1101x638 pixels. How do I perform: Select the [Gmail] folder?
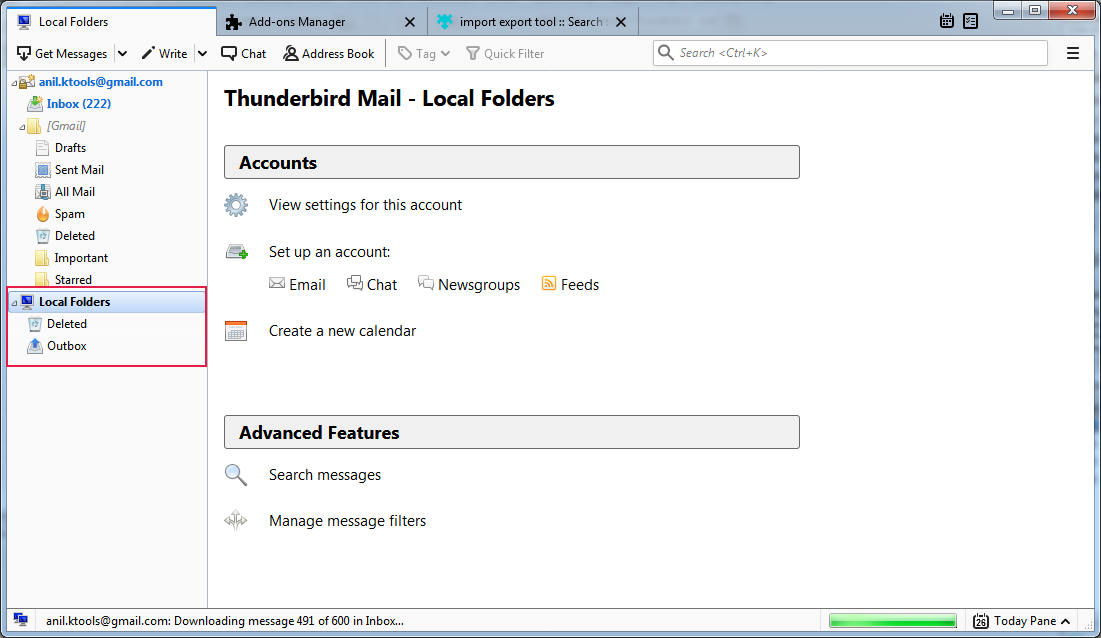(66, 126)
